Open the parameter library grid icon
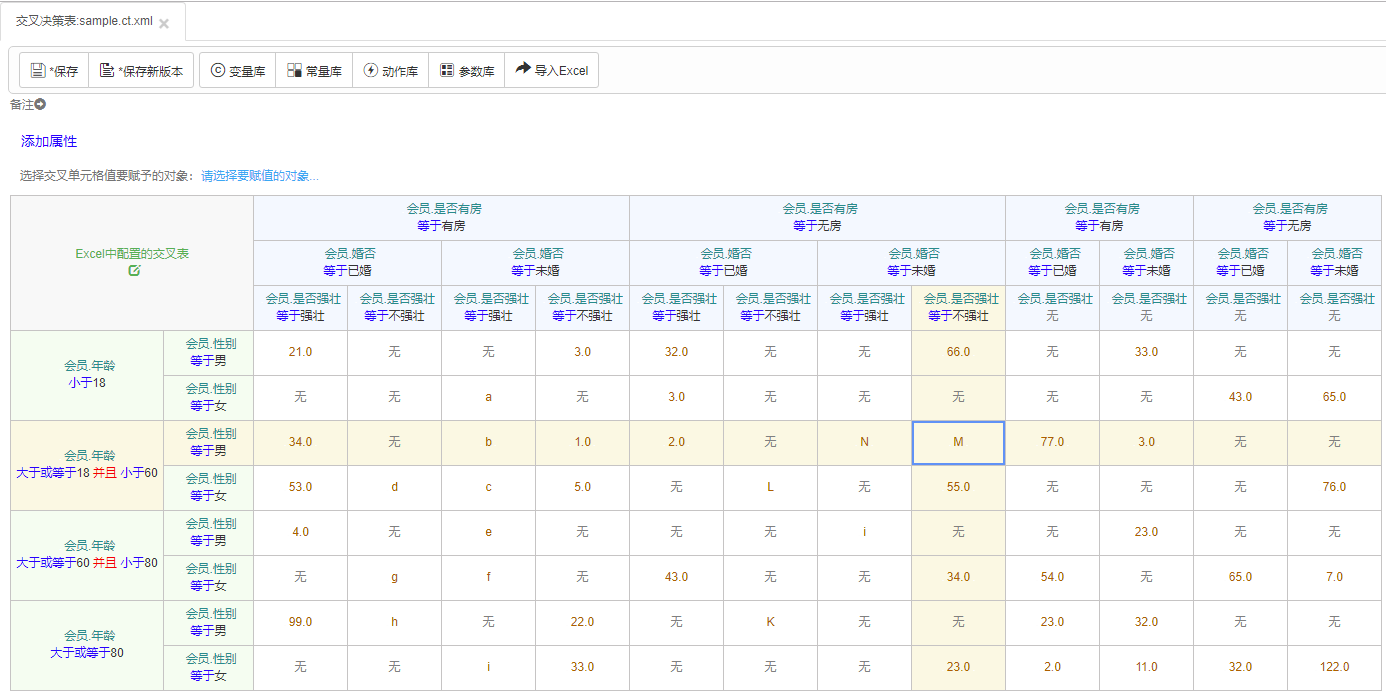The height and width of the screenshot is (695, 1386). (x=447, y=71)
